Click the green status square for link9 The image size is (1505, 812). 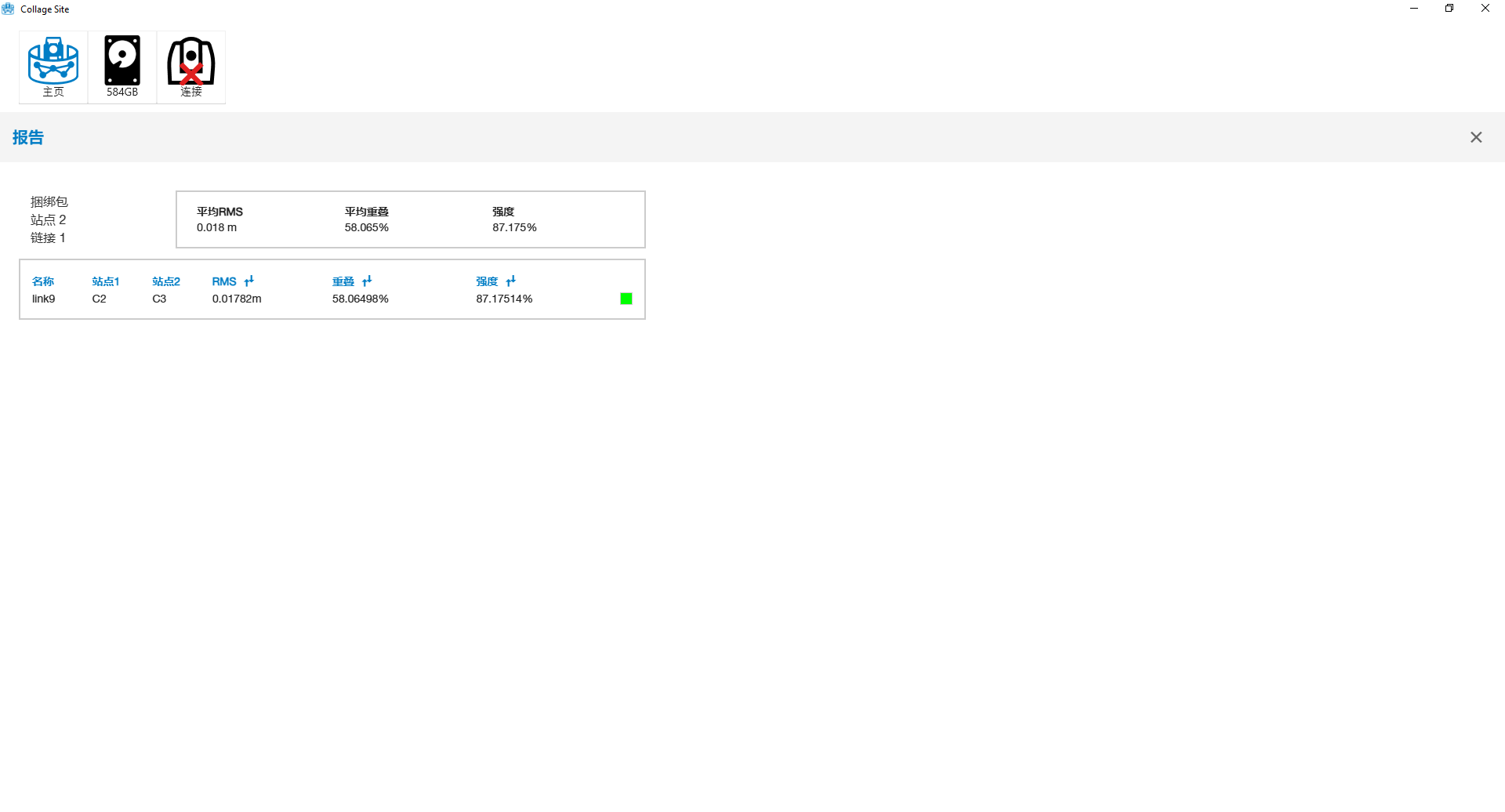pos(626,299)
